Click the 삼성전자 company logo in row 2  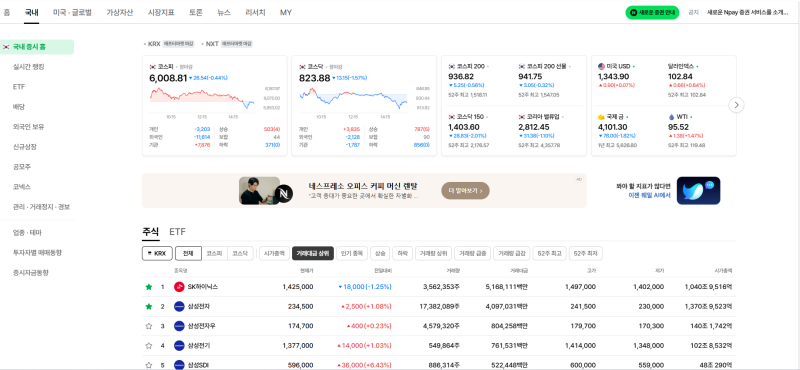click(179, 306)
